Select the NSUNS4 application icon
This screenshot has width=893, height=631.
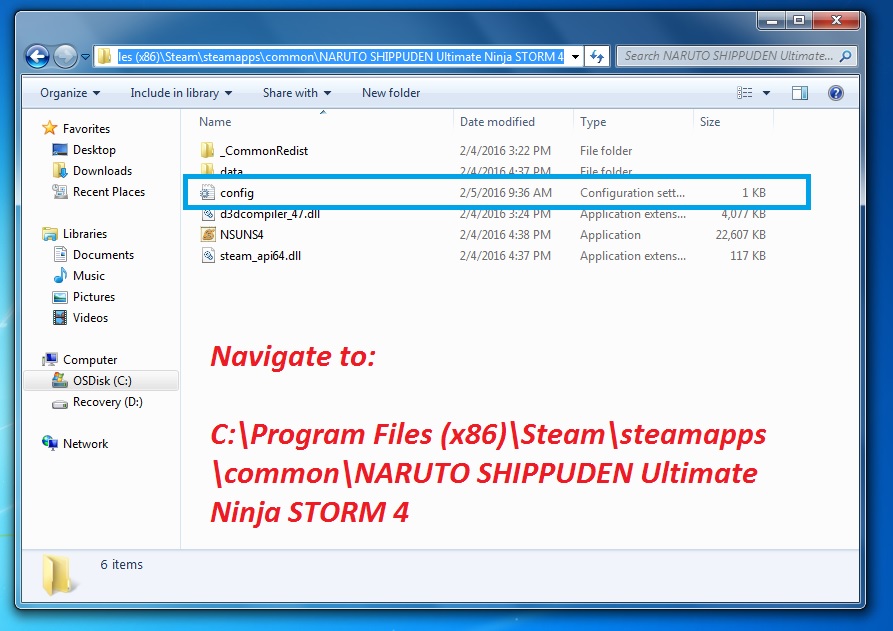pos(208,235)
